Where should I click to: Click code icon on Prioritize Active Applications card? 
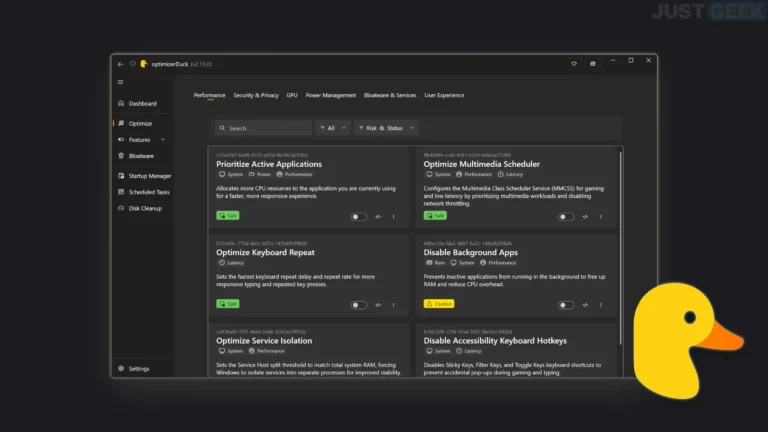[x=378, y=216]
